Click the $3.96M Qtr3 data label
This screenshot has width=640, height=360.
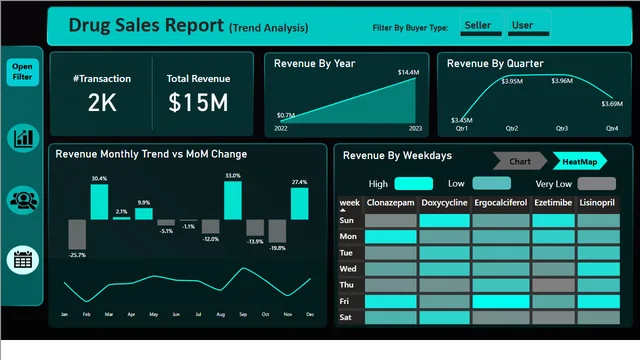point(562,81)
